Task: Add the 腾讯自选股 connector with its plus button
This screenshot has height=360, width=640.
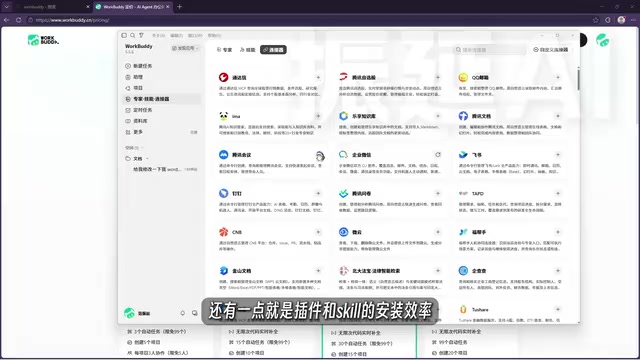Action: tap(438, 77)
